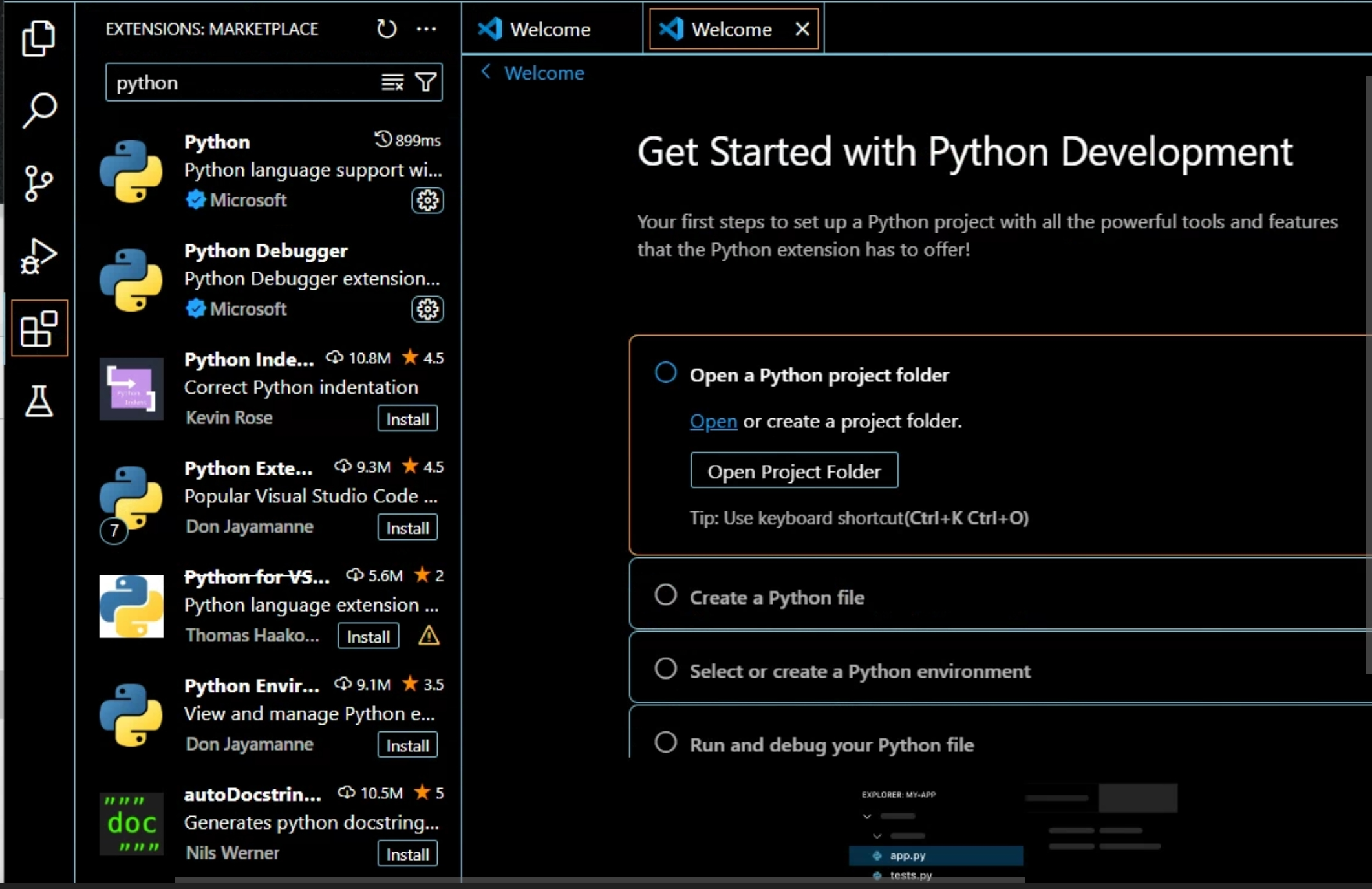This screenshot has height=889, width=1372.
Task: Go back via Welcome breadcrumb chevron
Action: pyautogui.click(x=486, y=72)
